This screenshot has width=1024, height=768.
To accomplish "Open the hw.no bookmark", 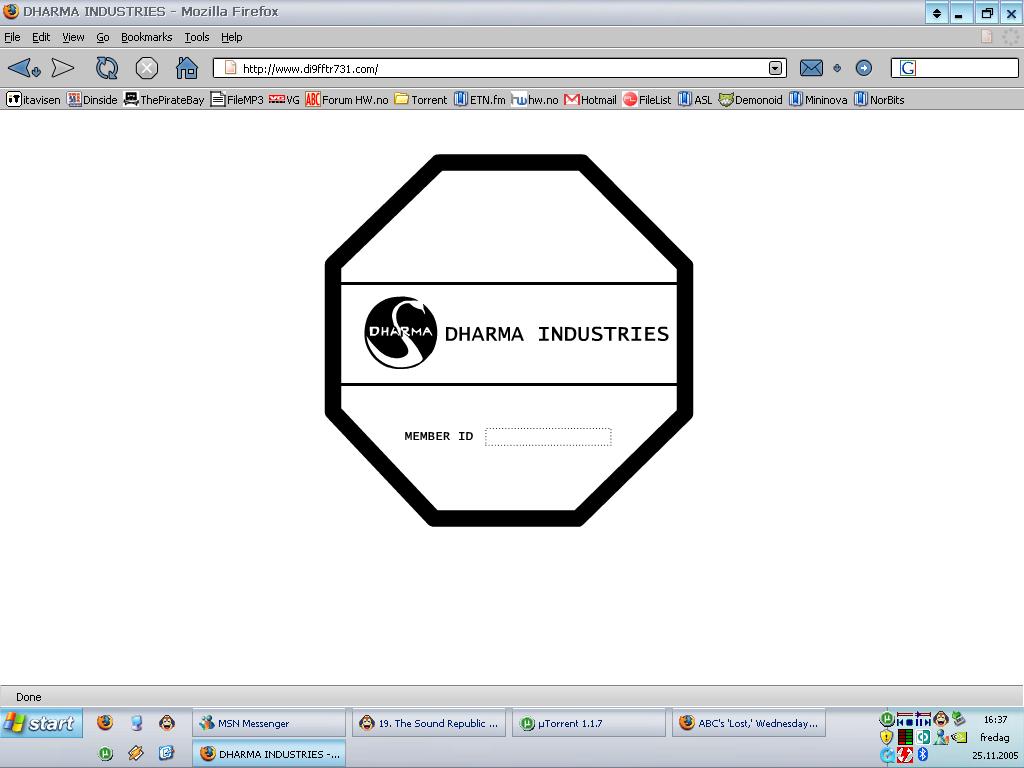I will pos(535,100).
